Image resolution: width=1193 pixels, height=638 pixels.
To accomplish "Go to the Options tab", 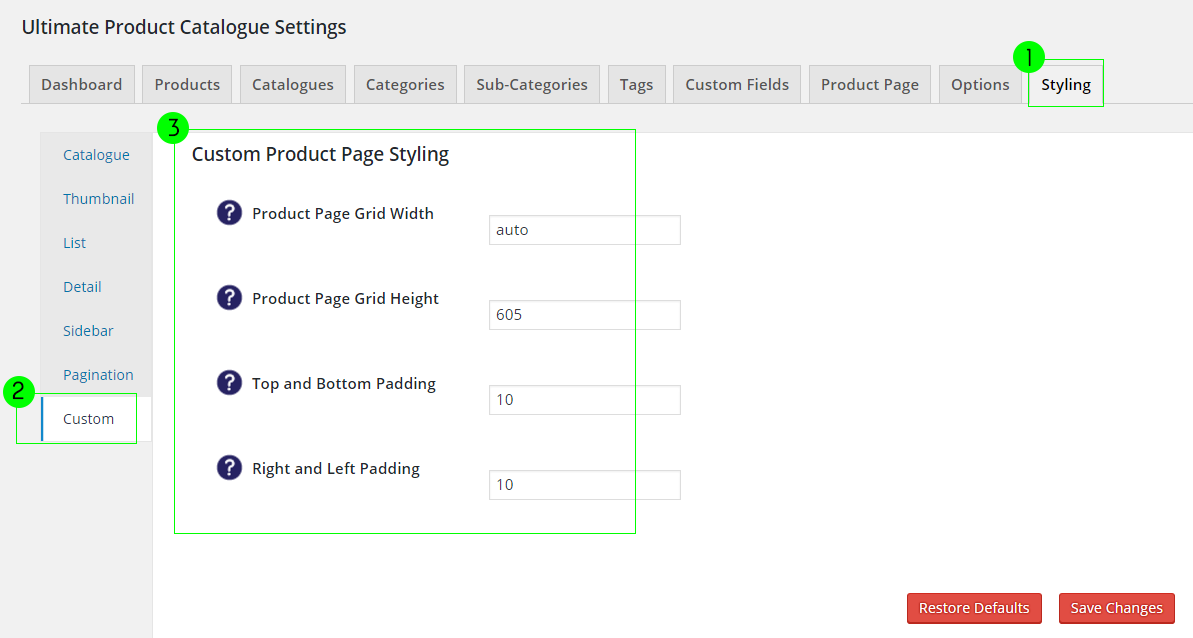I will [980, 84].
